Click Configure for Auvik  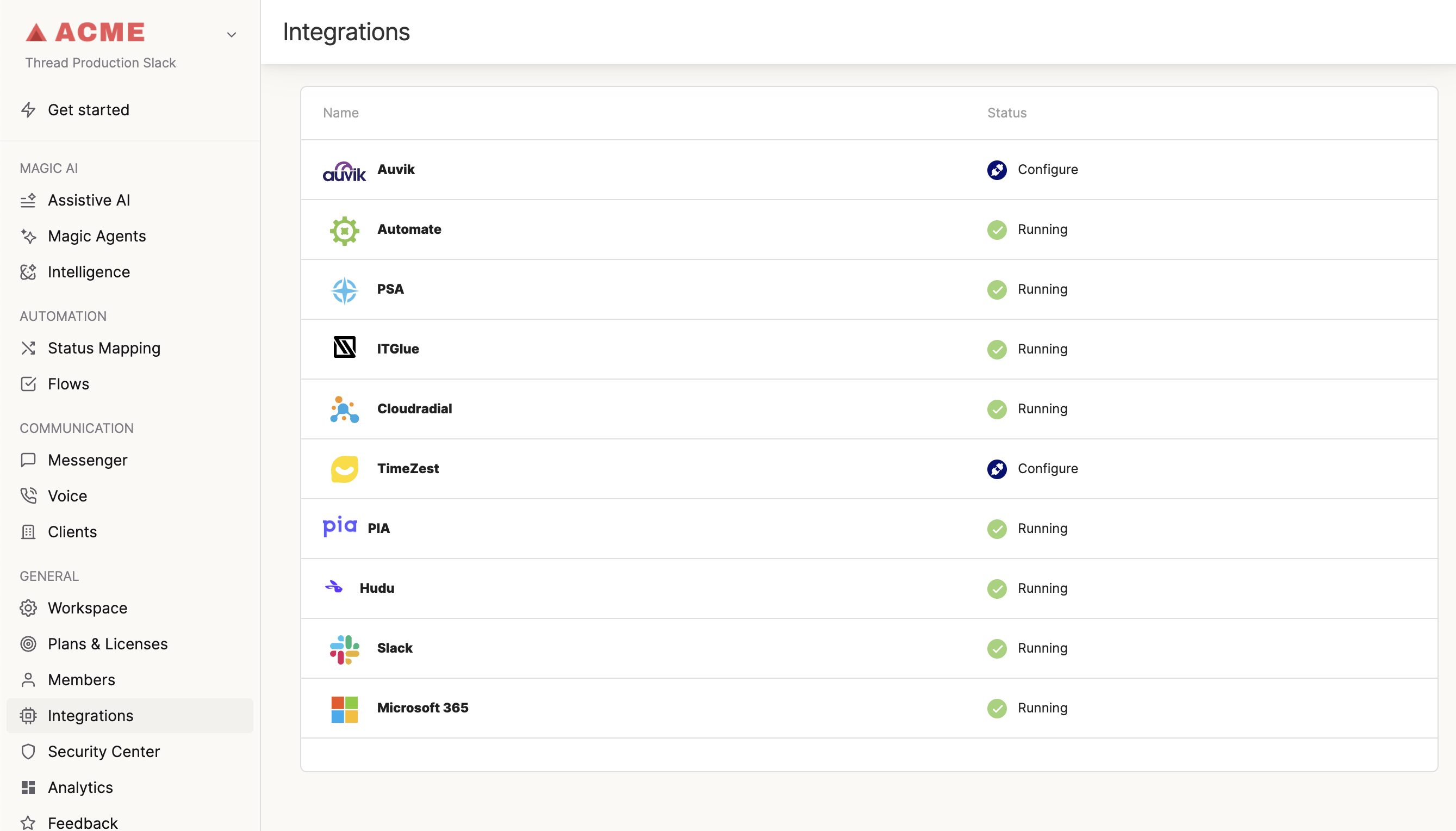point(1048,169)
